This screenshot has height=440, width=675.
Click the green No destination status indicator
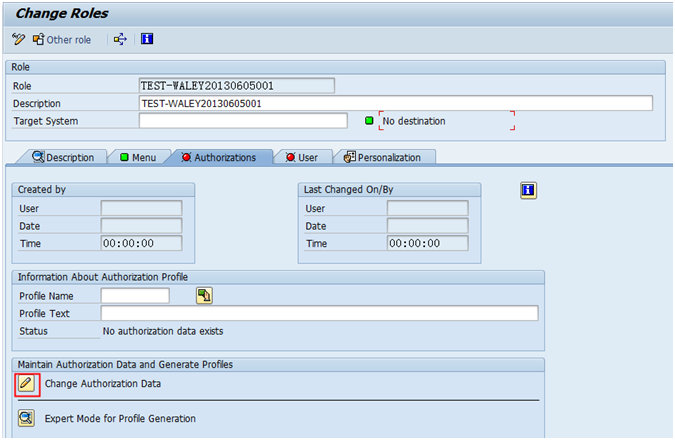tap(369, 121)
